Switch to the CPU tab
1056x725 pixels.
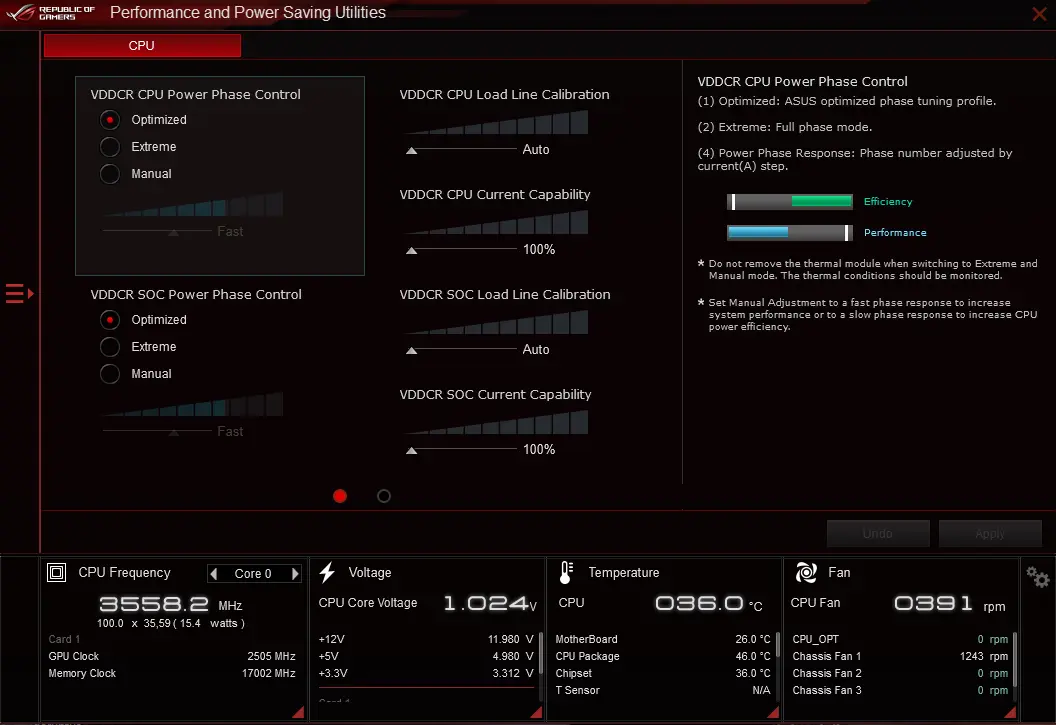point(142,46)
